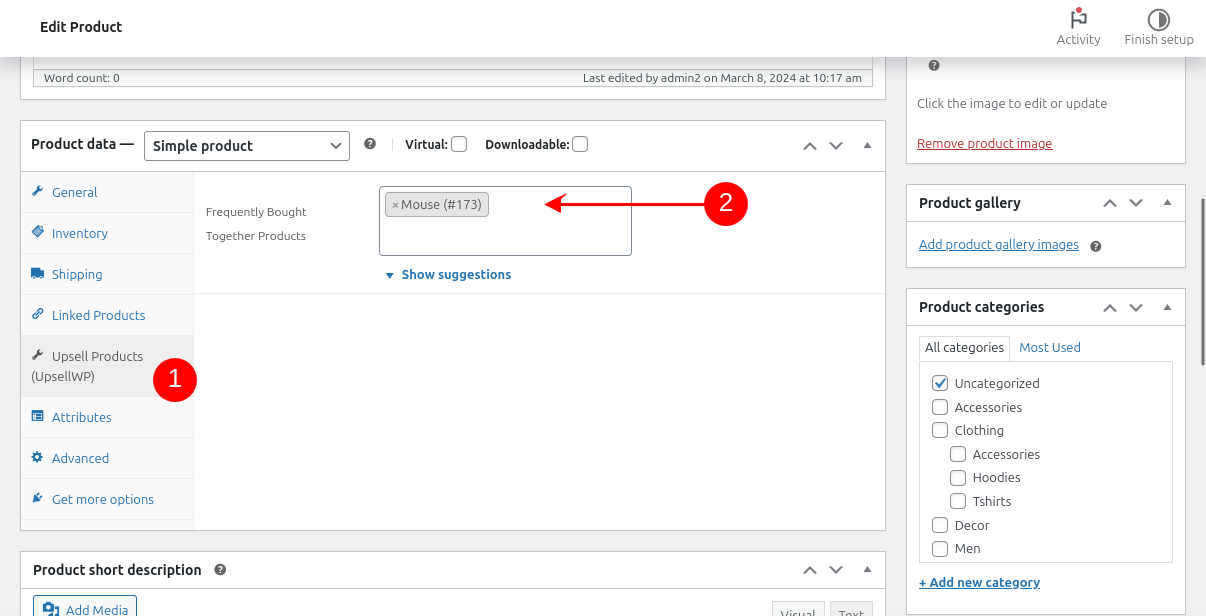Click help icon beside Product short description
This screenshot has height=616, width=1206.
220,569
